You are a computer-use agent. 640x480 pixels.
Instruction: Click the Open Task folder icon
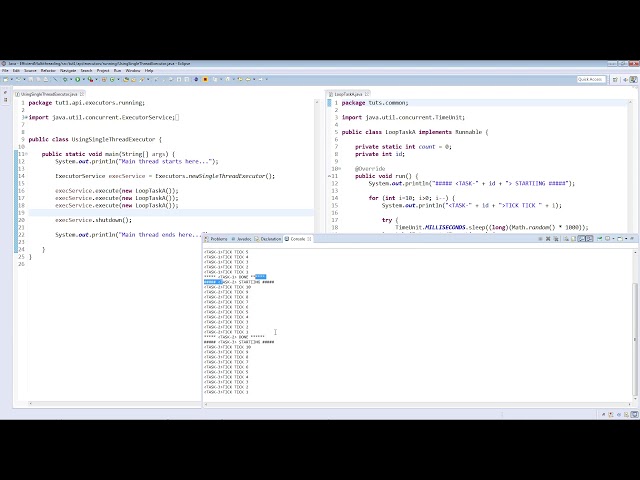click(x=133, y=80)
